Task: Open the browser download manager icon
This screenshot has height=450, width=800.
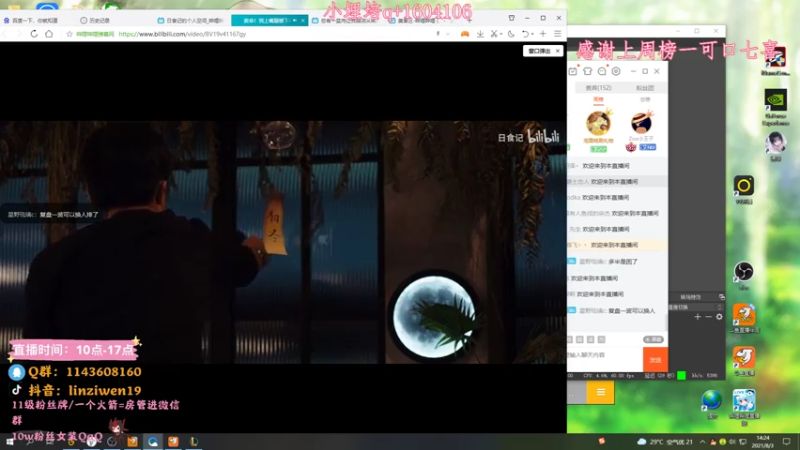Action: [x=480, y=34]
